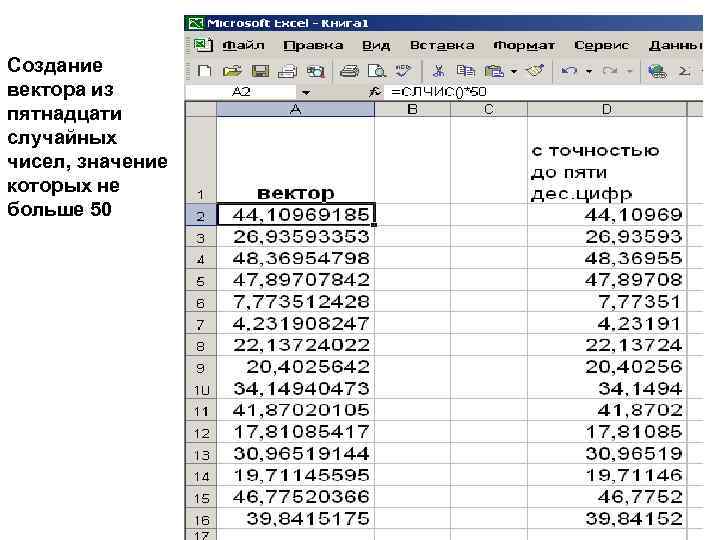Select cell with value 44,10969185
The image size is (720, 540).
point(296,215)
